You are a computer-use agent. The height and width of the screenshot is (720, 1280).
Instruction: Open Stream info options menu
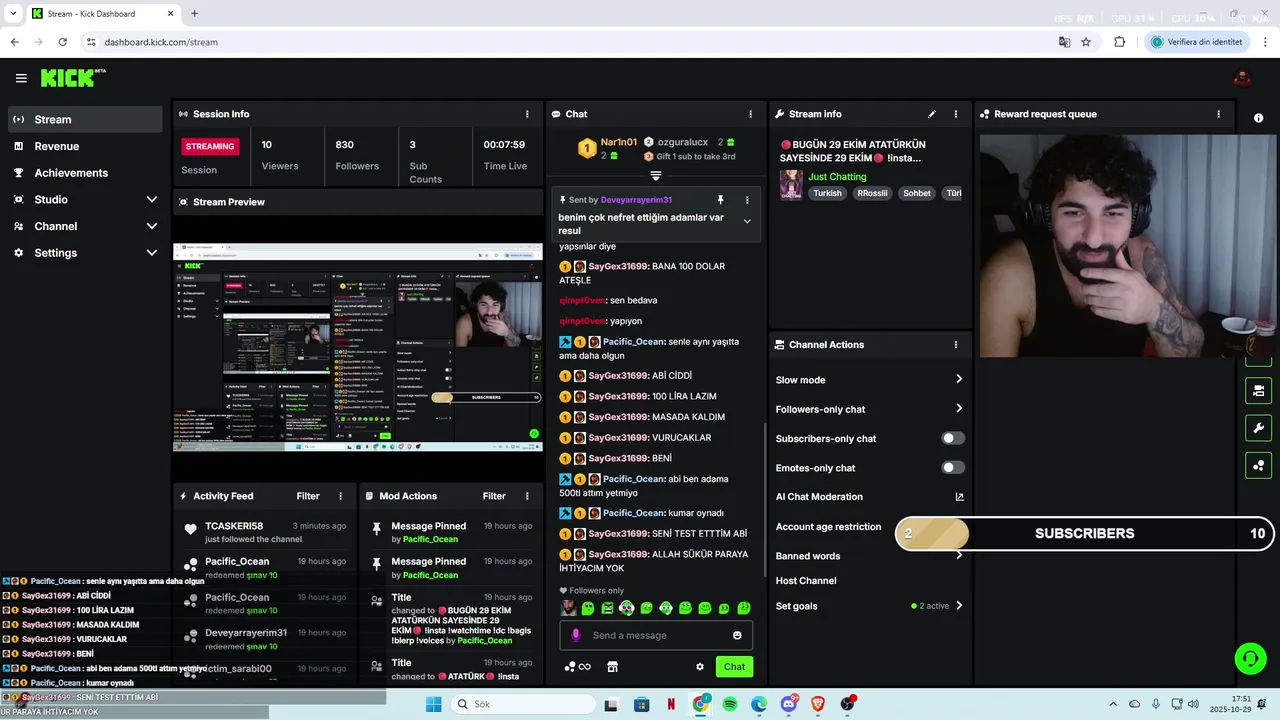pos(955,114)
